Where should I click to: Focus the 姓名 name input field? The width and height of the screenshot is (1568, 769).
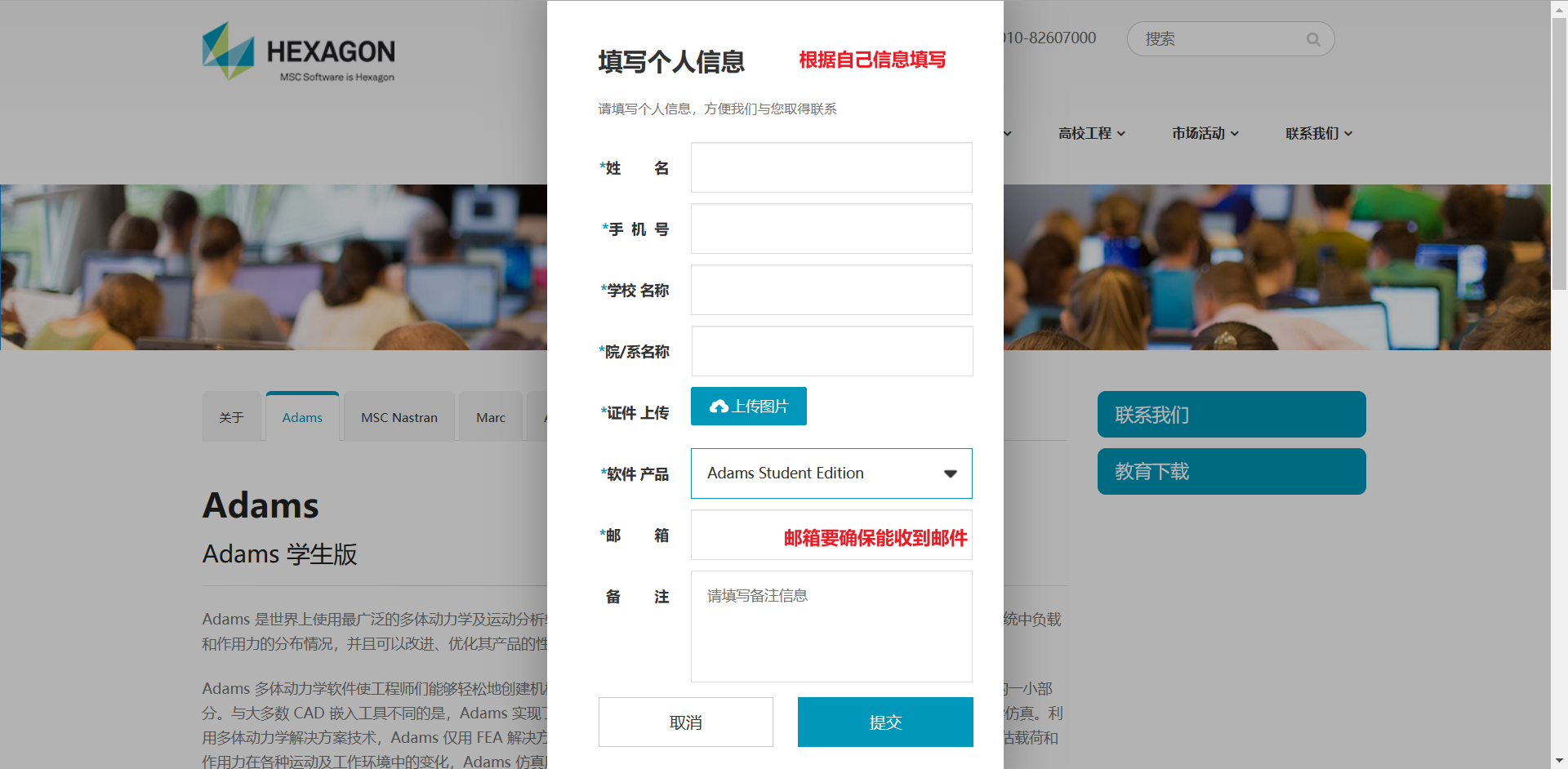[x=831, y=167]
